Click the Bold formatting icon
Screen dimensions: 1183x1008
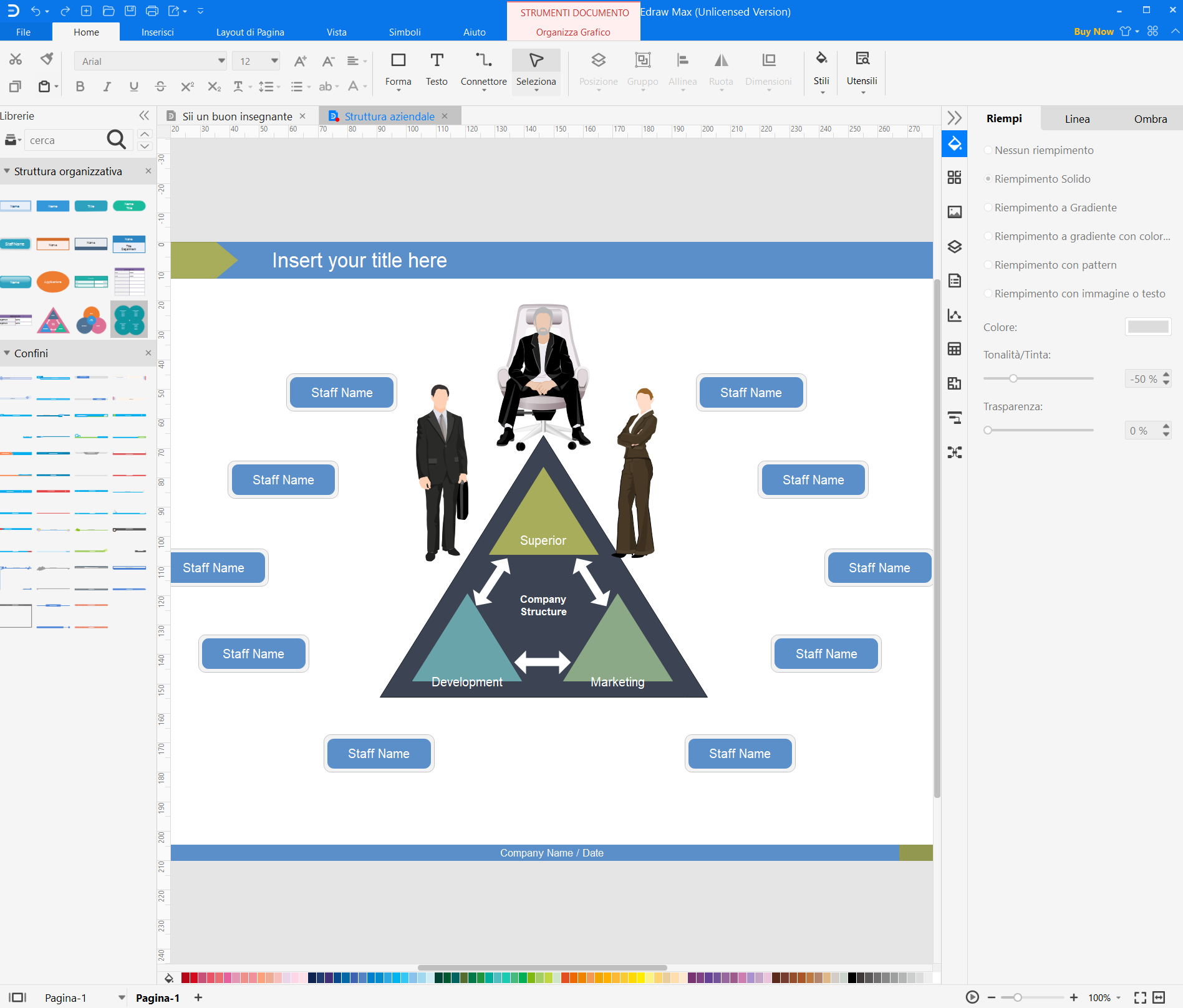coord(80,87)
